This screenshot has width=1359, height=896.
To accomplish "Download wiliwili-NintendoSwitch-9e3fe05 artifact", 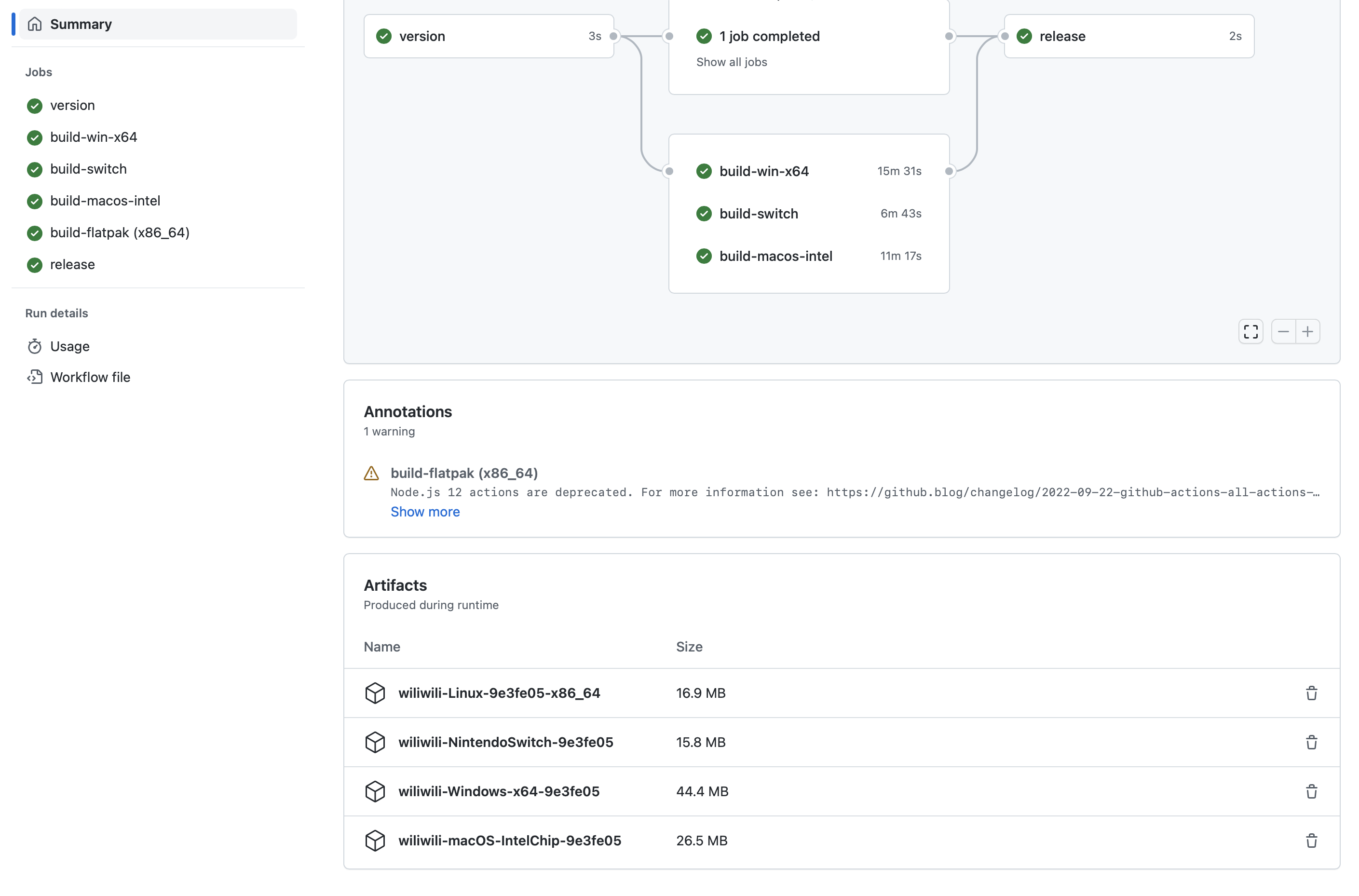I will tap(506, 742).
